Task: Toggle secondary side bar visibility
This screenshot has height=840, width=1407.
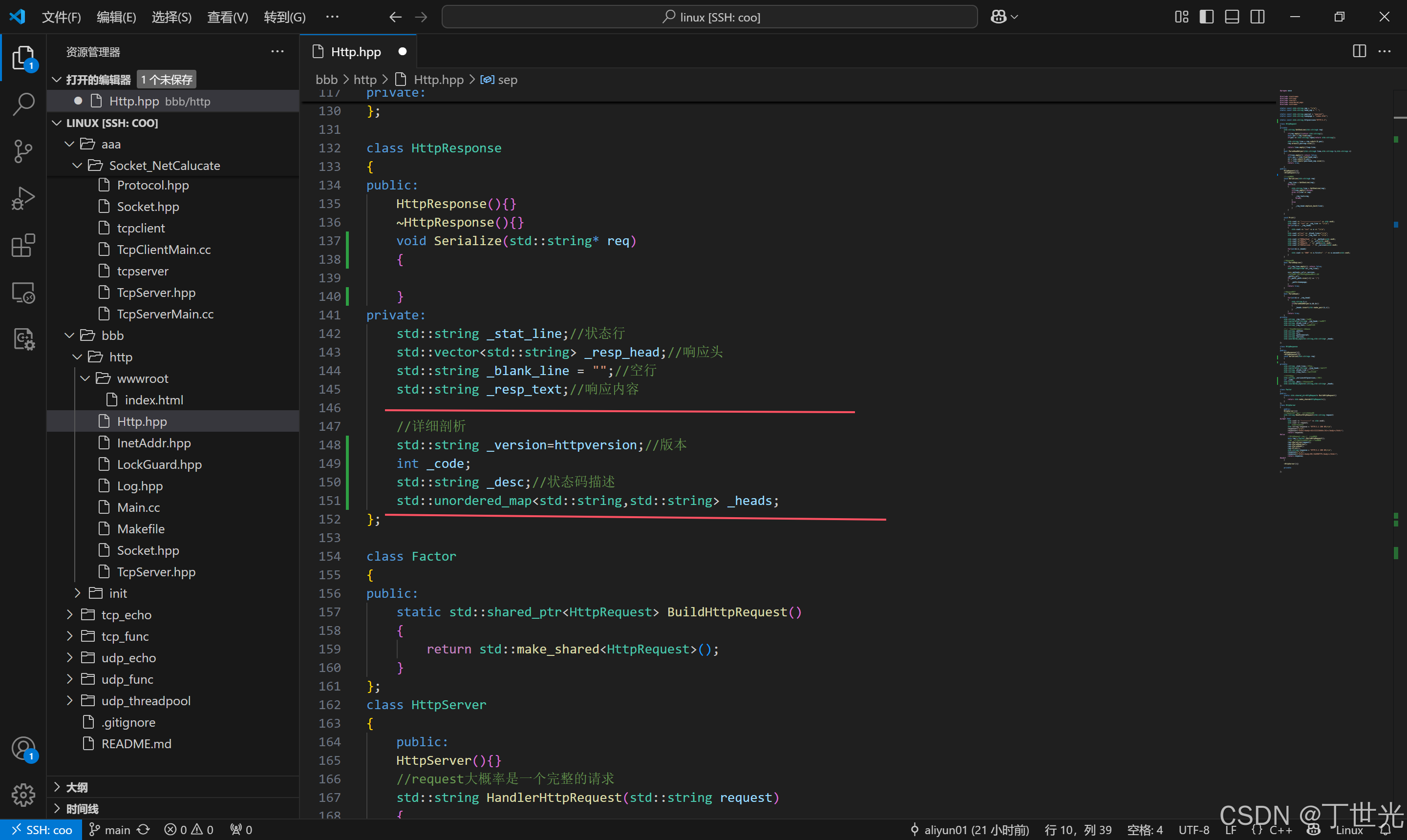Action: [1258, 17]
